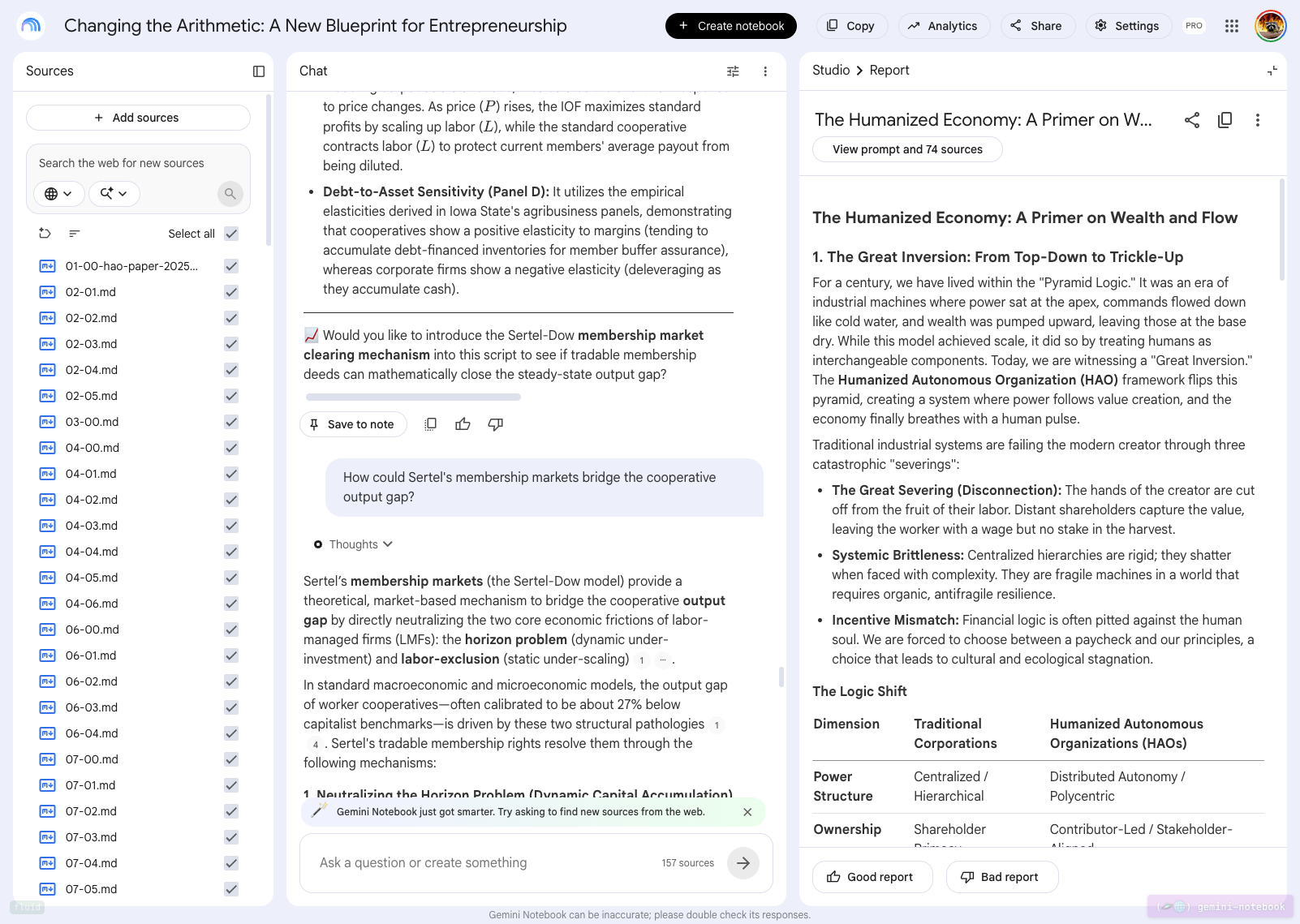Open the Chat more options menu
Viewport: 1300px width, 924px height.
[x=765, y=71]
